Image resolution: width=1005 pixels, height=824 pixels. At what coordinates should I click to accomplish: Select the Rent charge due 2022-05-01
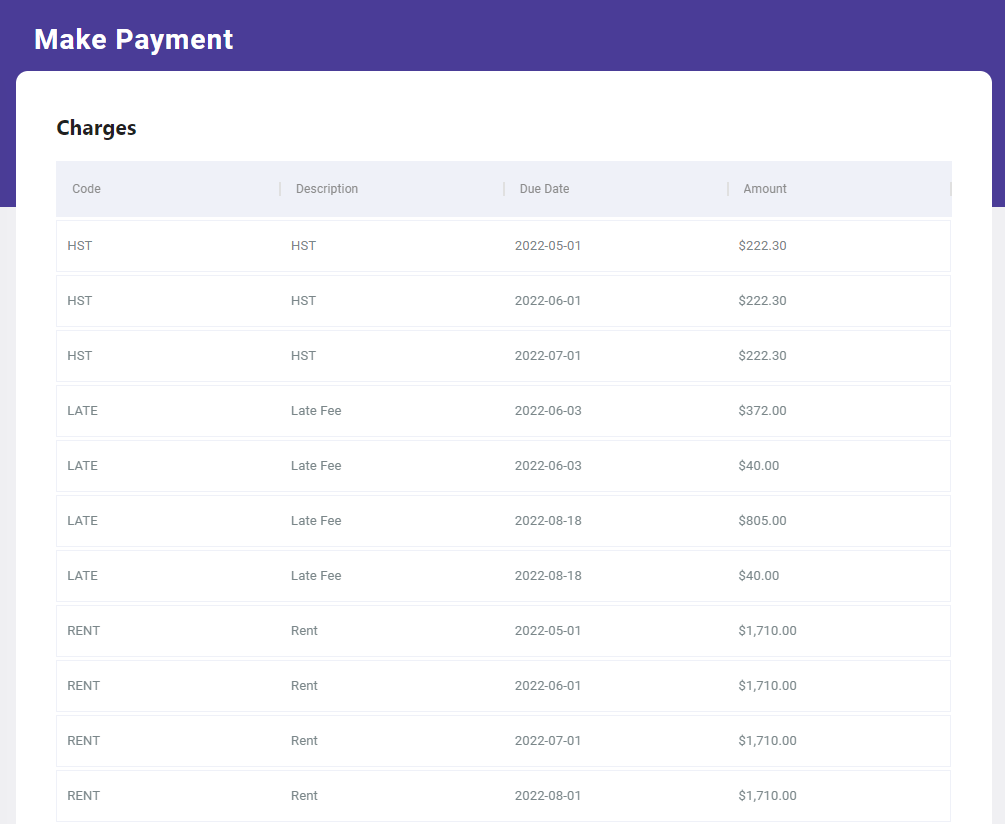pos(503,631)
